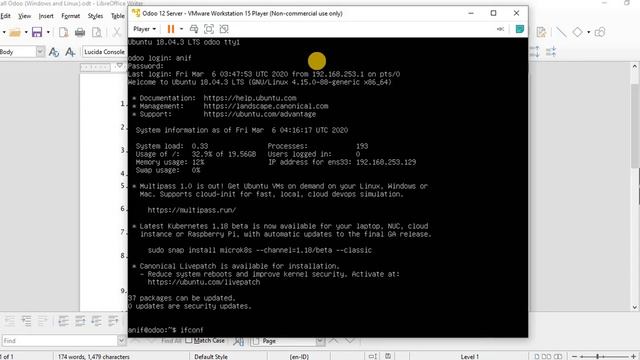Viewport: 640px width, 360px height.
Task: Click the zoom in plus button
Action: click(x=633, y=356)
